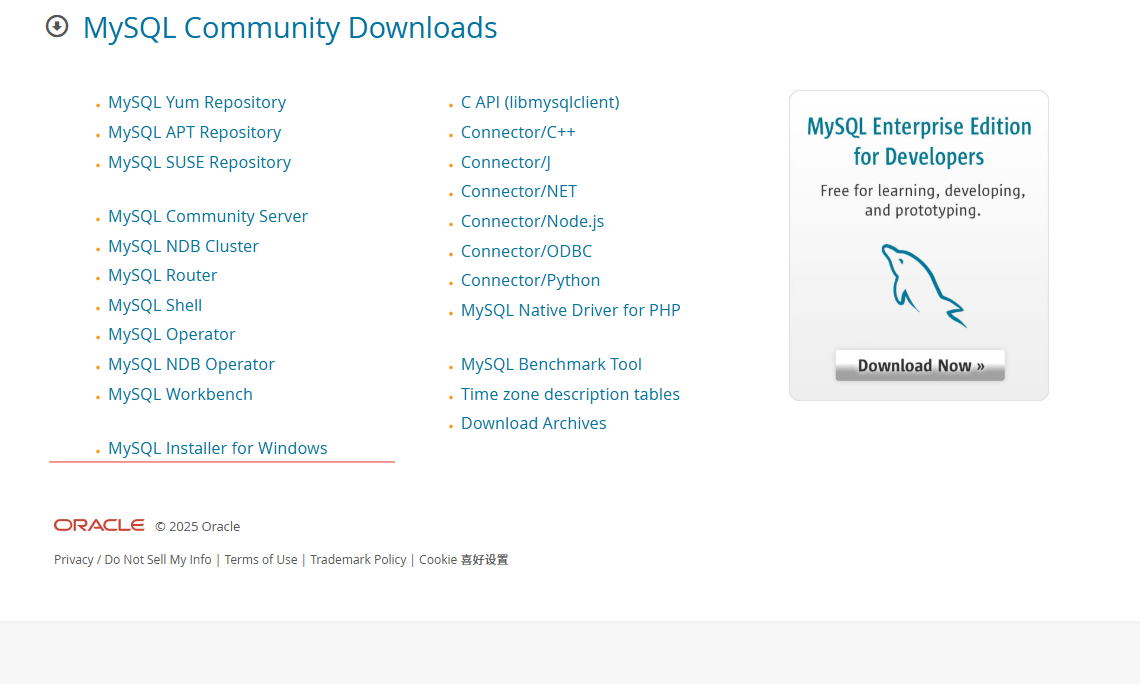Open MySQL SUSE Repository link
1140x684 pixels.
[x=199, y=162]
